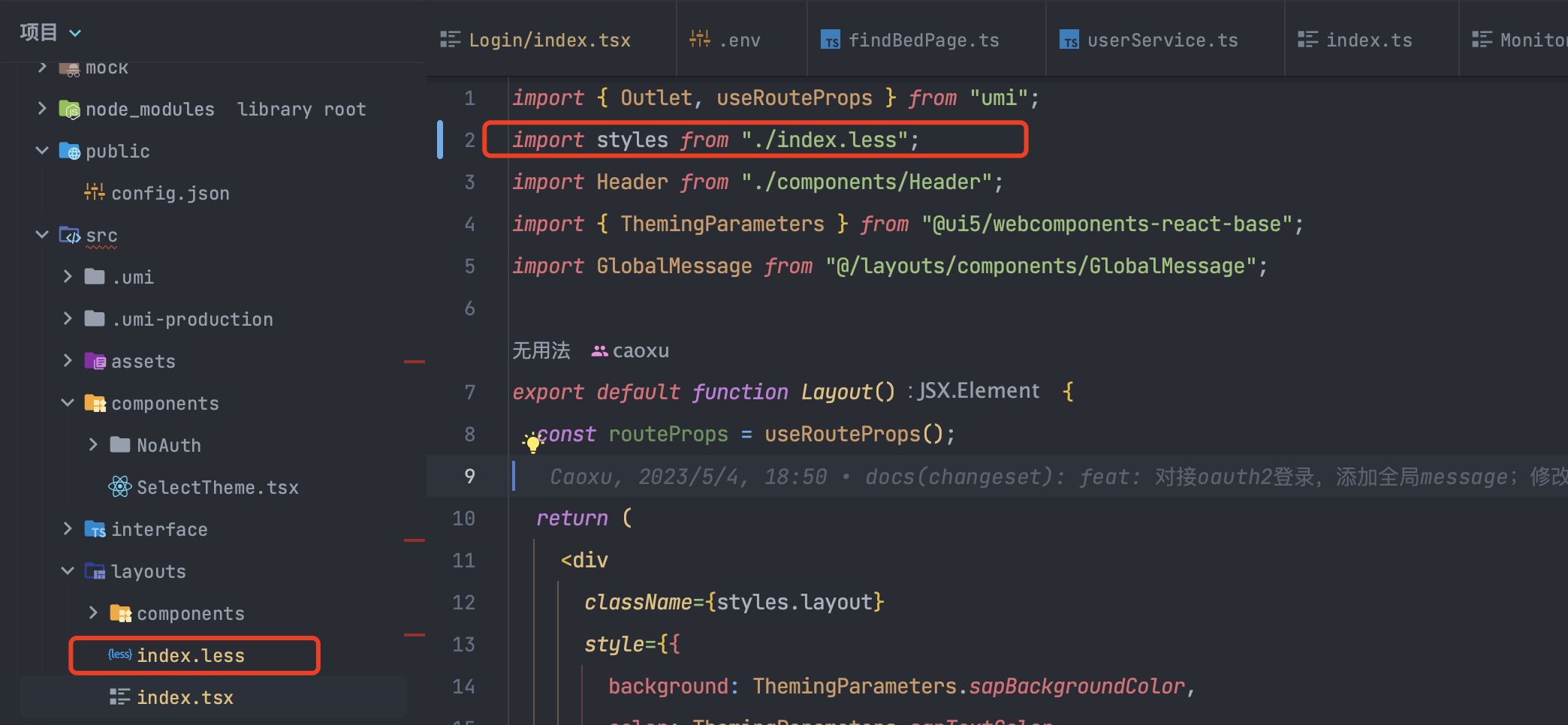The image size is (1568, 725).
Task: Click line number 9 in the gutter
Action: coord(469,476)
